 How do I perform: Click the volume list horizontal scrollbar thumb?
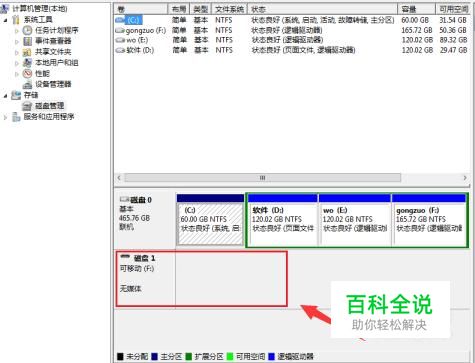tap(263, 178)
